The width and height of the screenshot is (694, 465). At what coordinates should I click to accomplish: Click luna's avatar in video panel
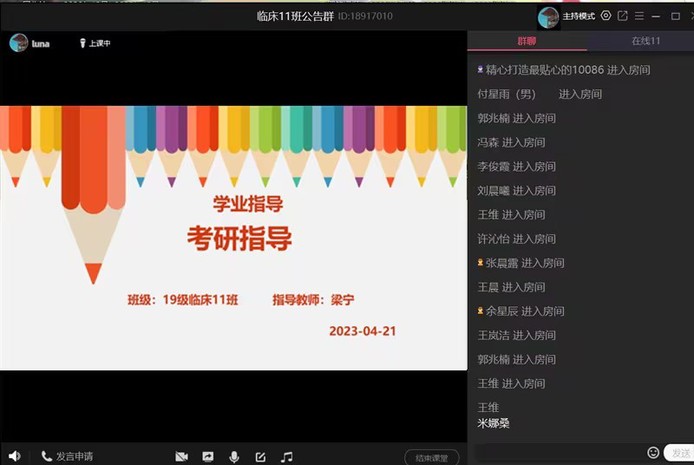(19, 43)
